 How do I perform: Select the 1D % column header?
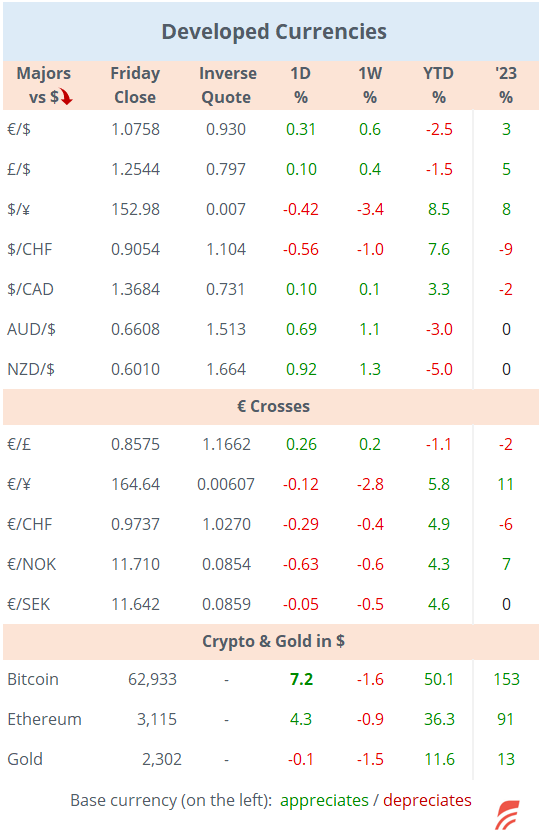[300, 85]
